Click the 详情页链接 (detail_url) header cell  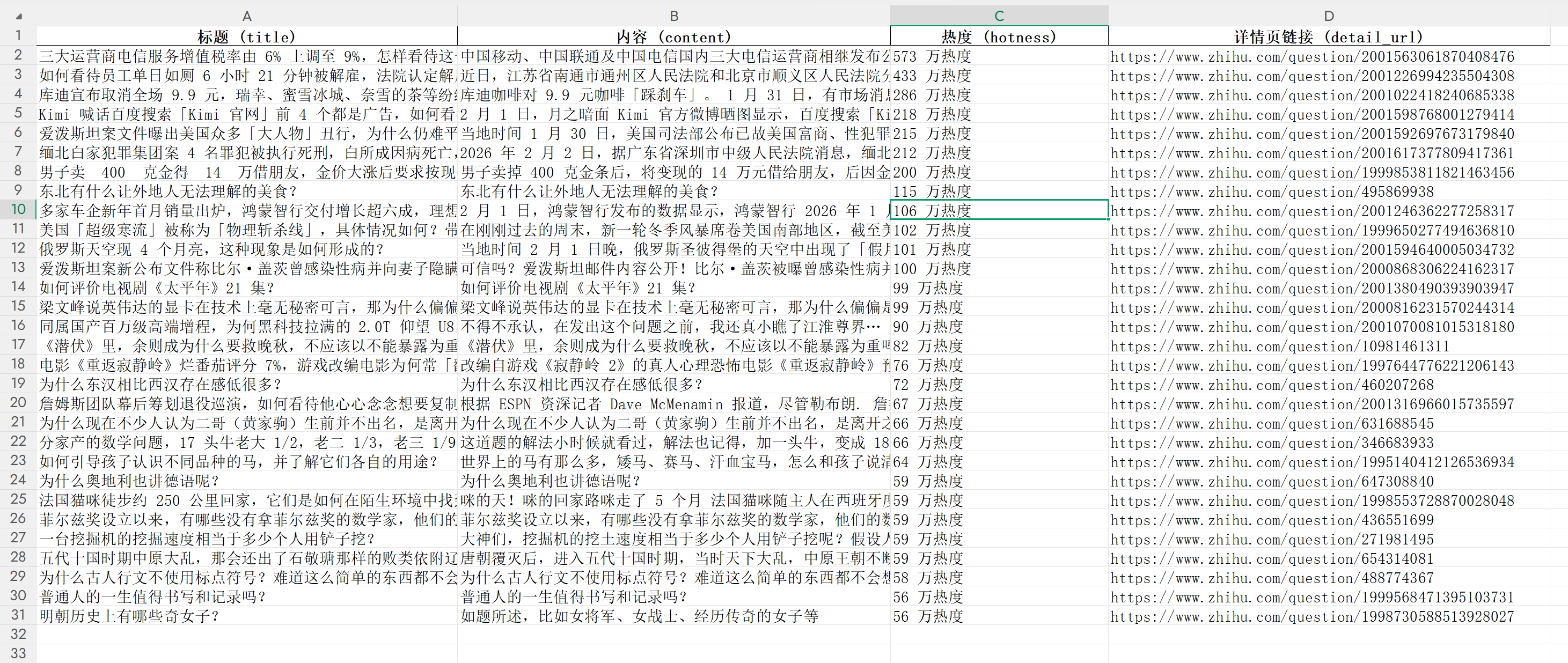pos(1328,36)
